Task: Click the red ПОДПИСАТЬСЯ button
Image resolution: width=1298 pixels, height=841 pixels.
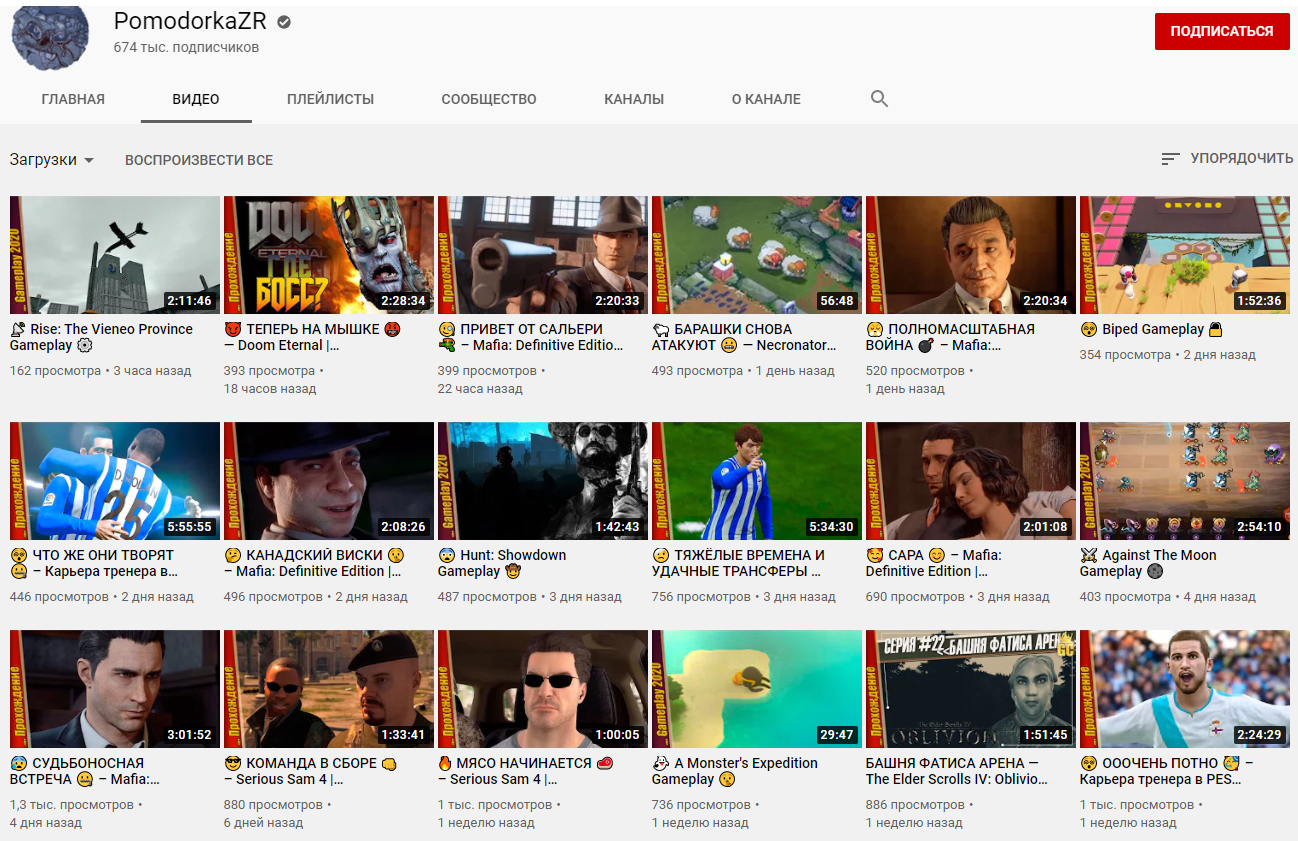Action: (x=1222, y=31)
